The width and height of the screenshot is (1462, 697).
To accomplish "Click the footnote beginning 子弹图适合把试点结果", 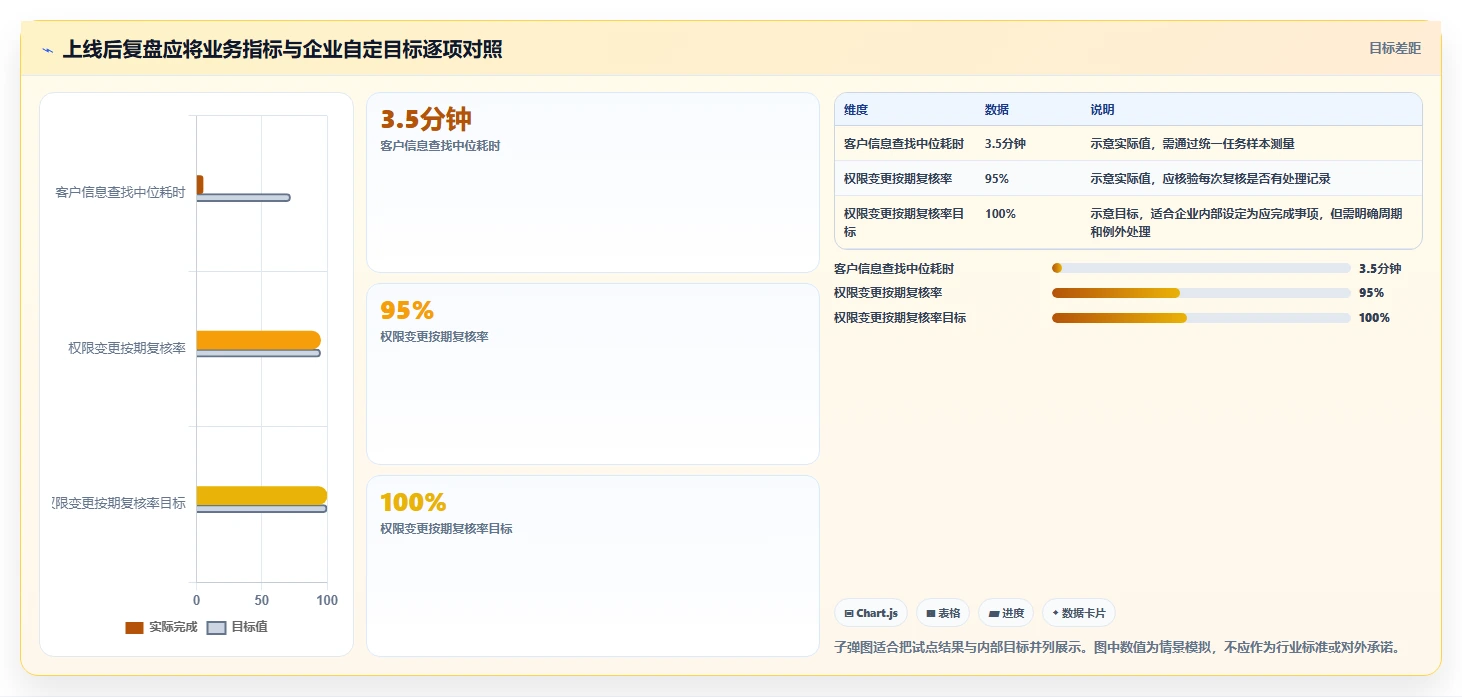I will [1117, 647].
